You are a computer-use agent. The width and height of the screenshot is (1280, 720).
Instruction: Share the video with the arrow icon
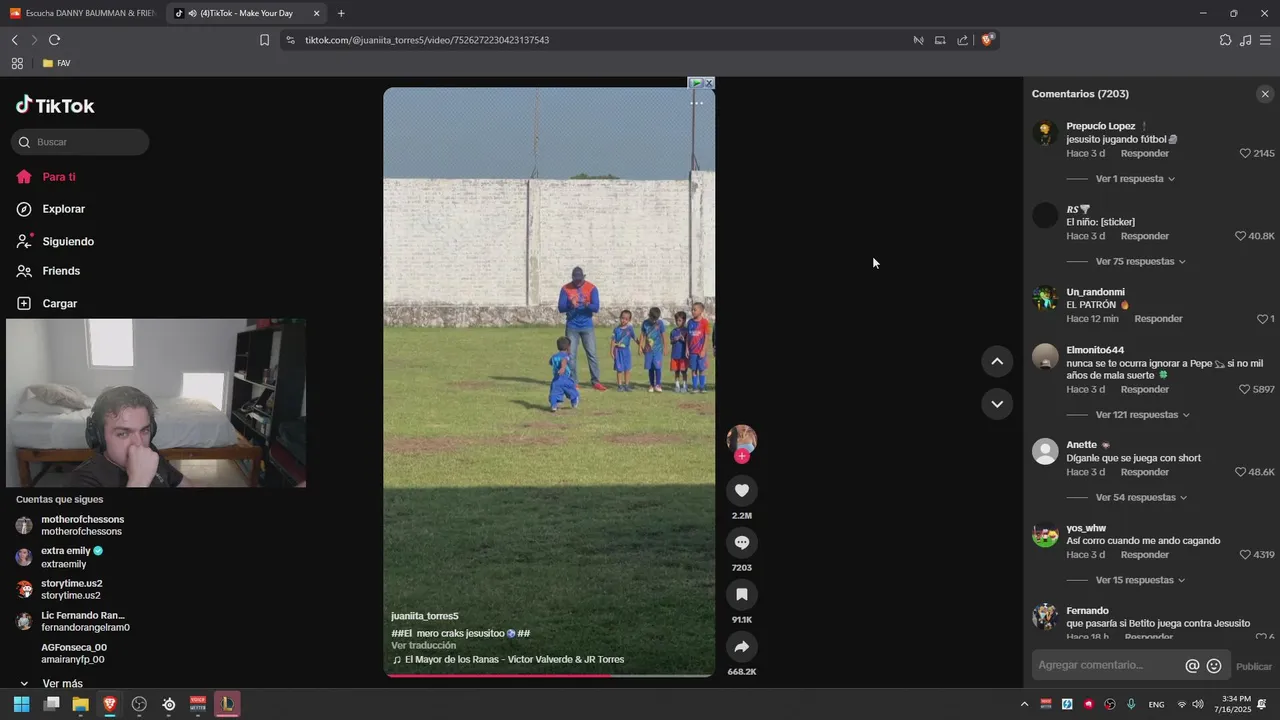pos(742,647)
